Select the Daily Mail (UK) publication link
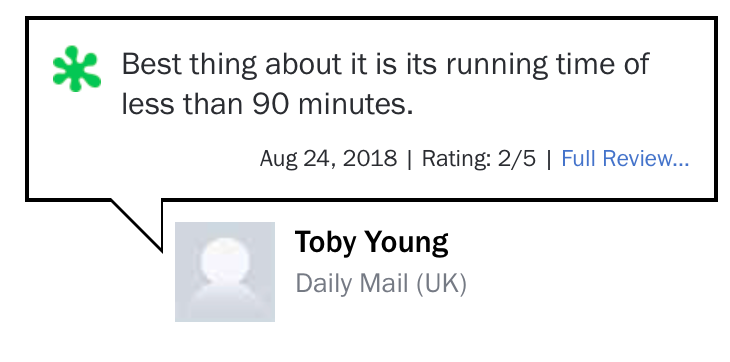 coord(381,283)
